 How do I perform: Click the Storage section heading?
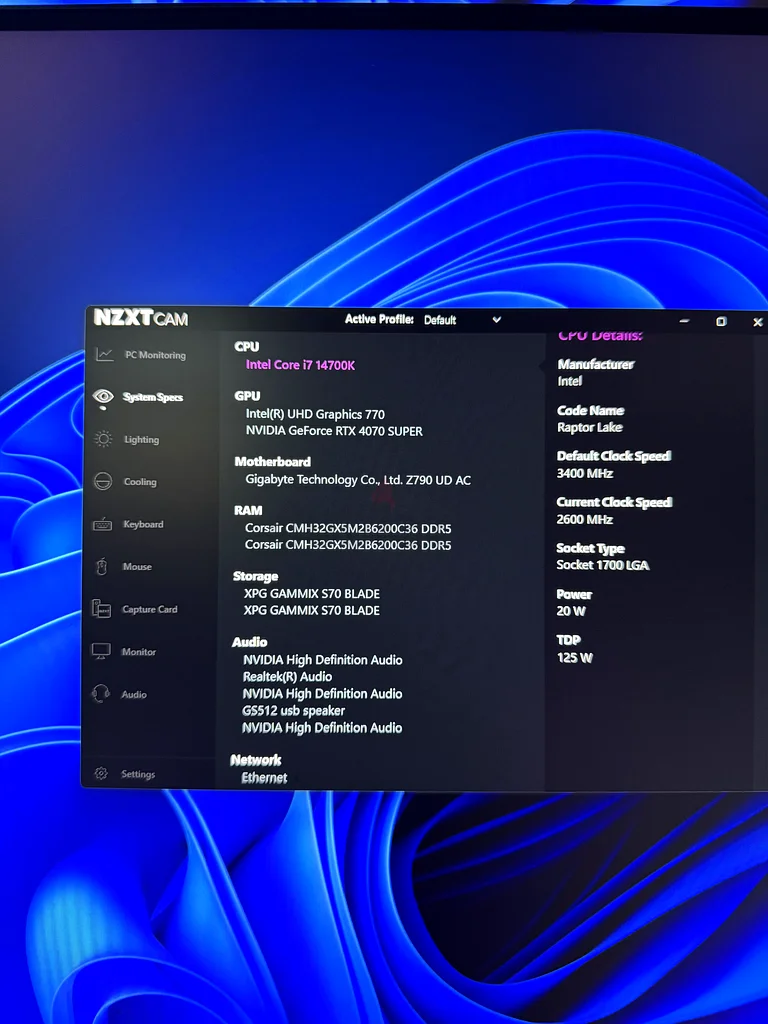pos(255,576)
